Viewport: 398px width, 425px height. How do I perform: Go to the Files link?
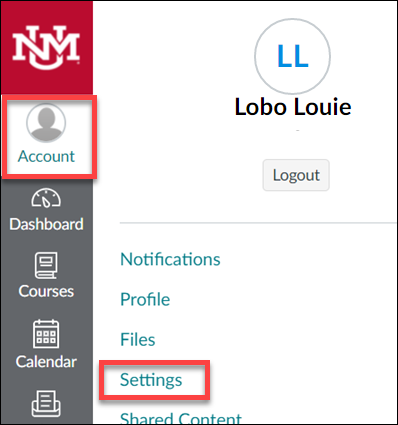pyautogui.click(x=138, y=340)
